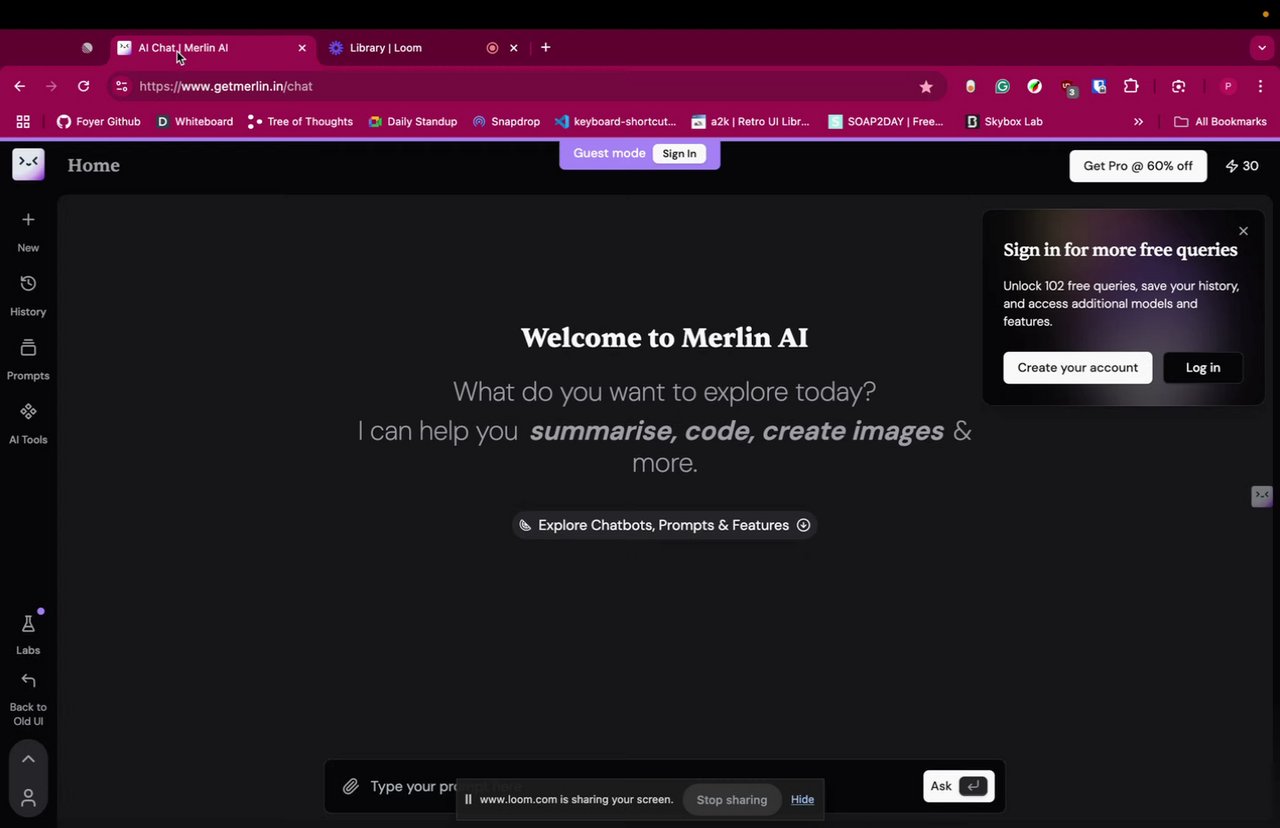Open site information icon in address bar

coord(122,87)
